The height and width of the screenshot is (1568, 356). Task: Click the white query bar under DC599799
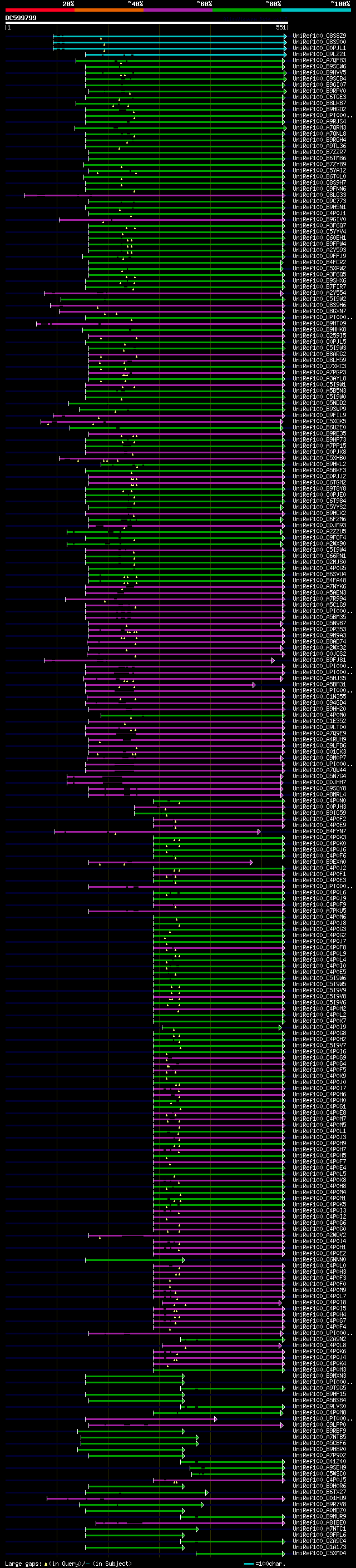pos(147,23)
